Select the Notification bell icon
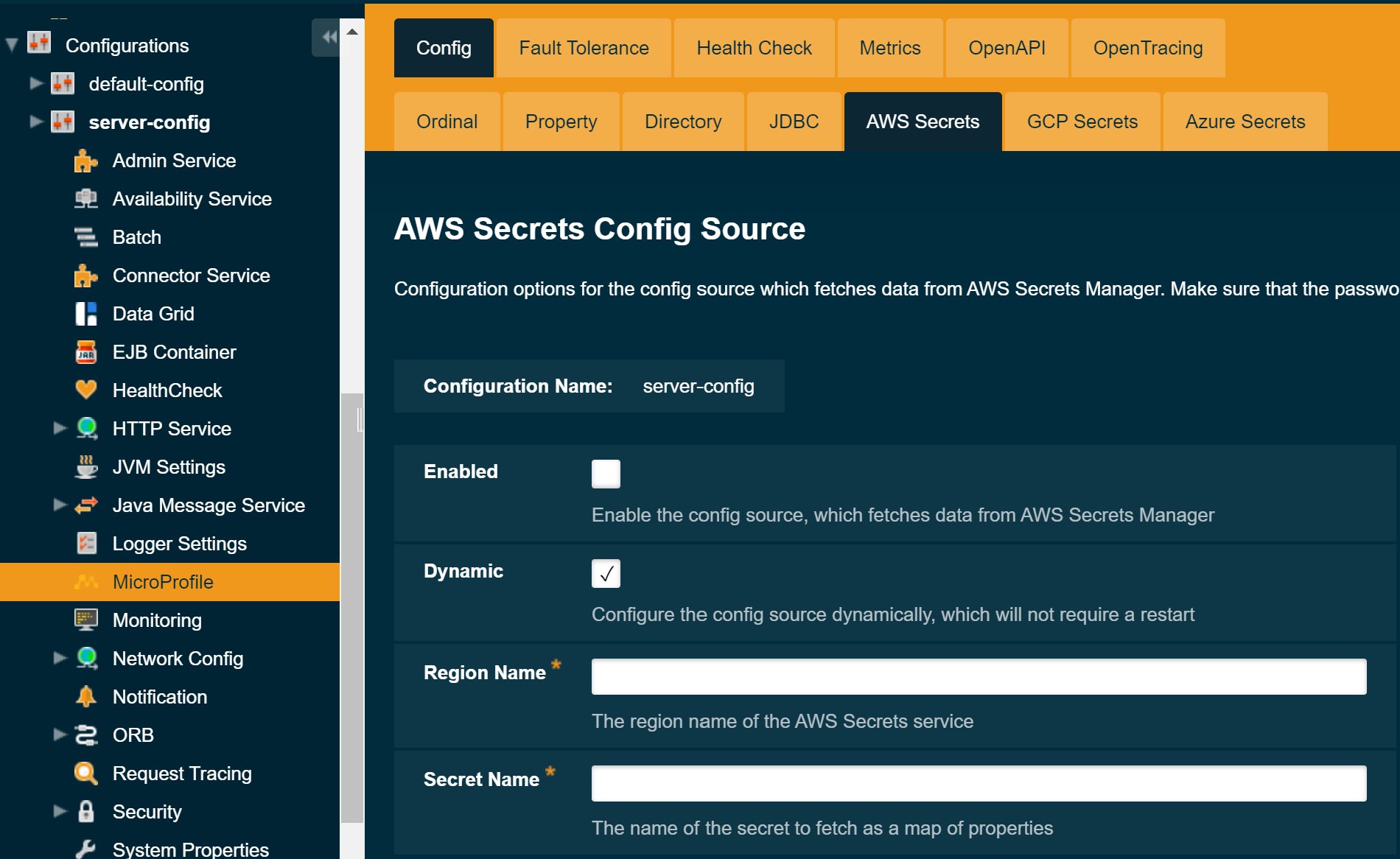1400x859 pixels. pos(86,696)
